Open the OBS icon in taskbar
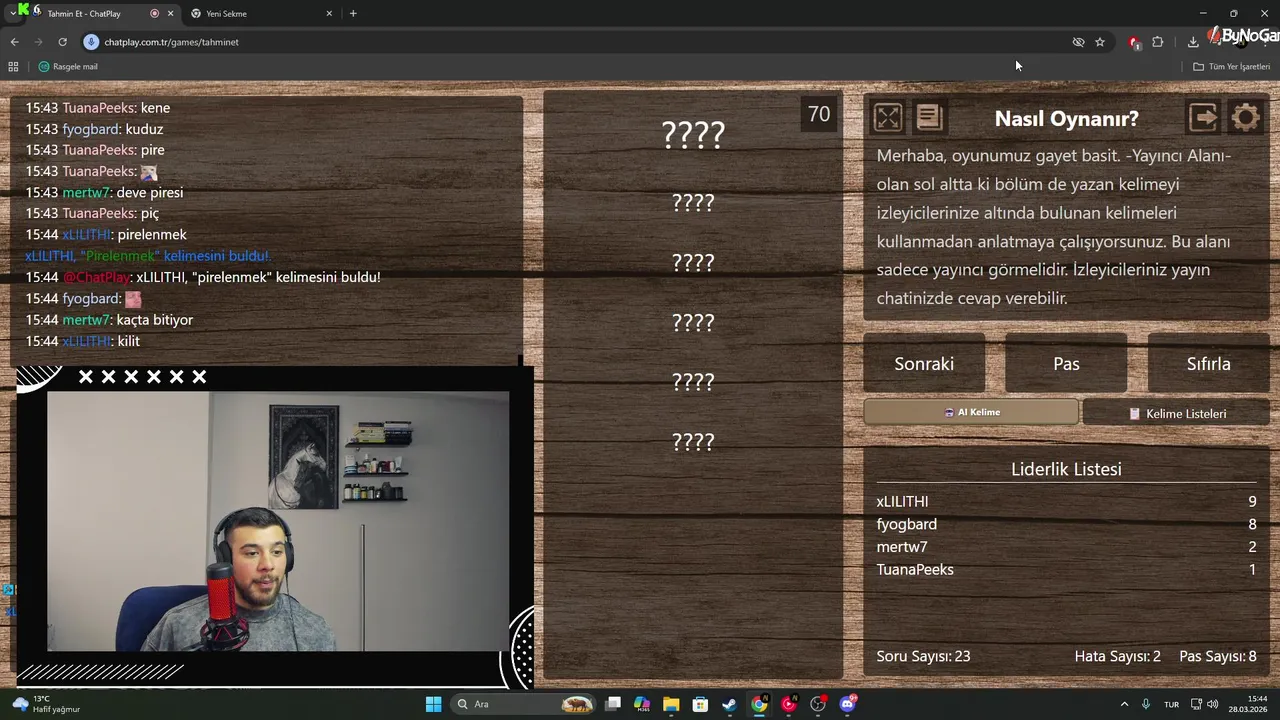The width and height of the screenshot is (1280, 720). pyautogui.click(x=818, y=704)
